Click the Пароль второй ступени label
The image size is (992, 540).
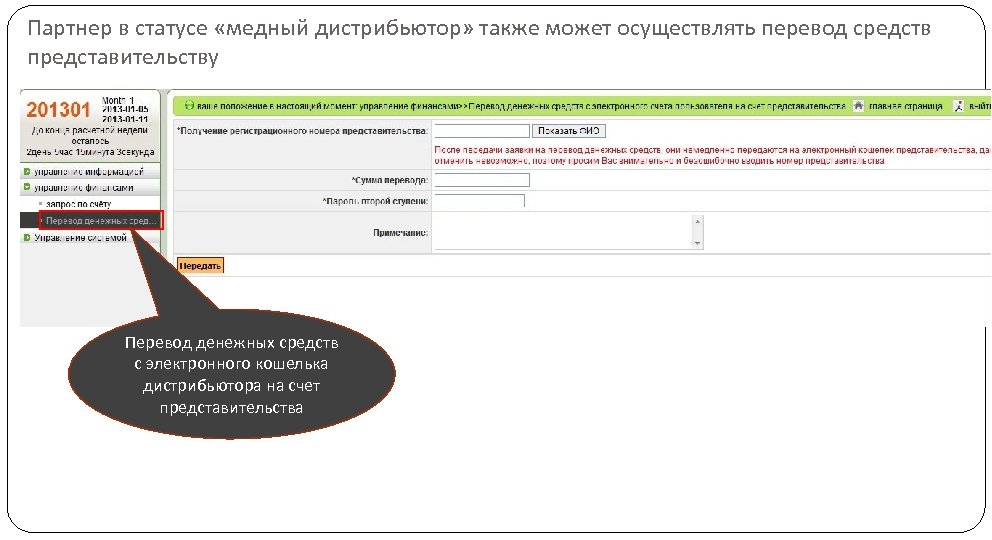pos(375,201)
